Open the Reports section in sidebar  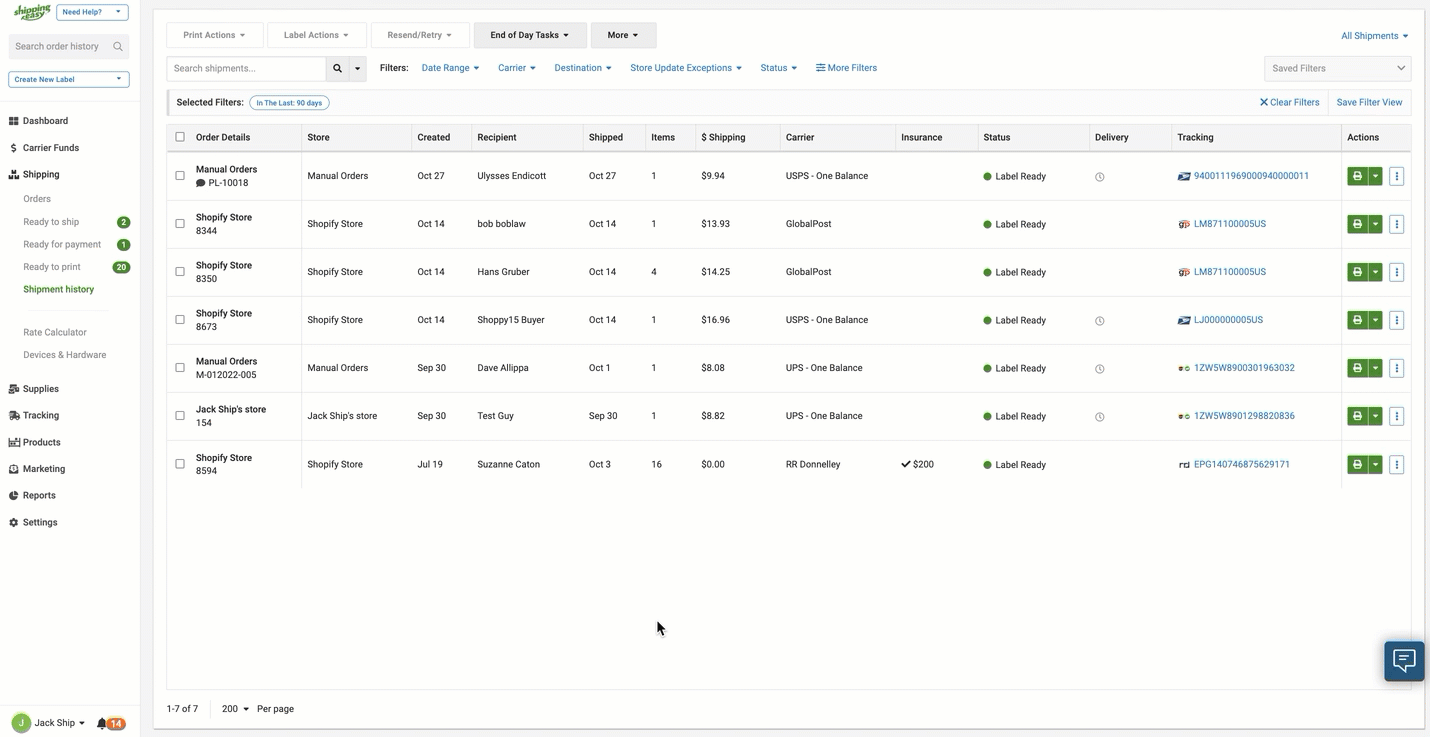coord(39,496)
